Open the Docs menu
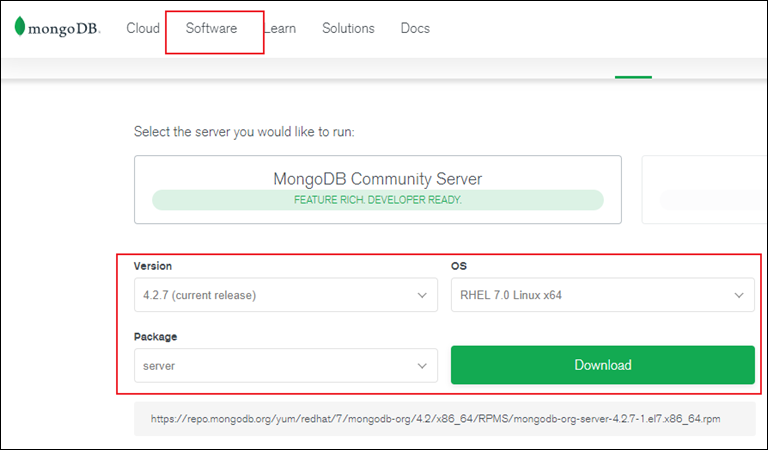This screenshot has height=450, width=768. [415, 28]
